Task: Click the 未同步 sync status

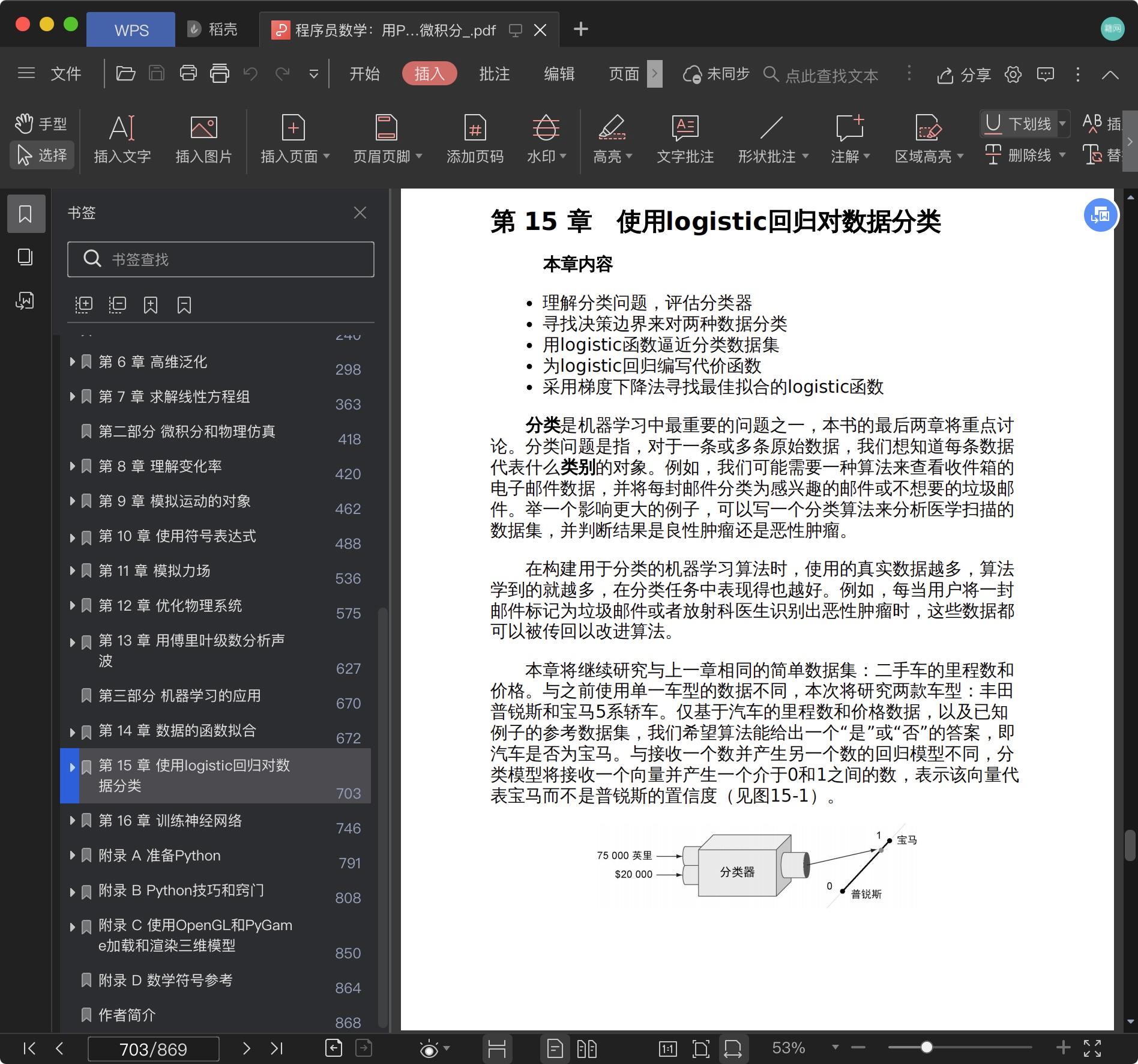Action: (x=717, y=74)
